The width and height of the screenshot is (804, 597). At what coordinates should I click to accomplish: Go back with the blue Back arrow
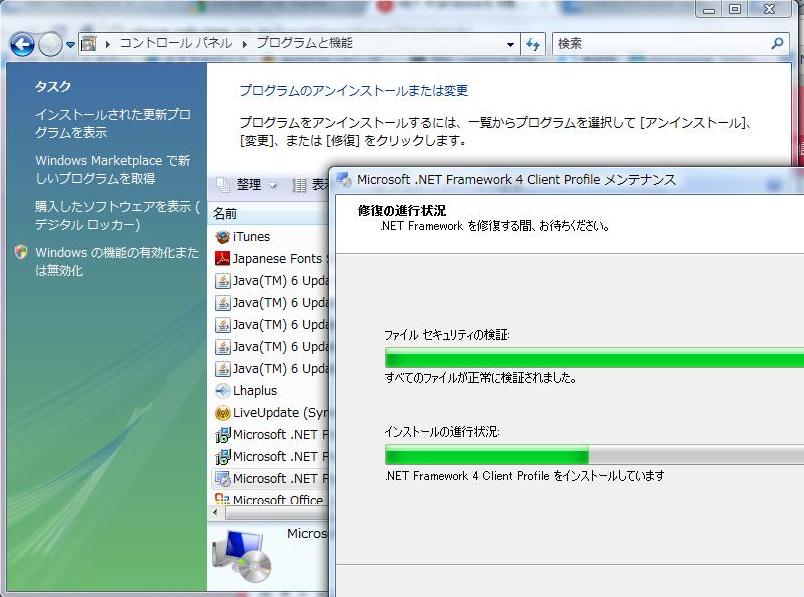pyautogui.click(x=22, y=45)
